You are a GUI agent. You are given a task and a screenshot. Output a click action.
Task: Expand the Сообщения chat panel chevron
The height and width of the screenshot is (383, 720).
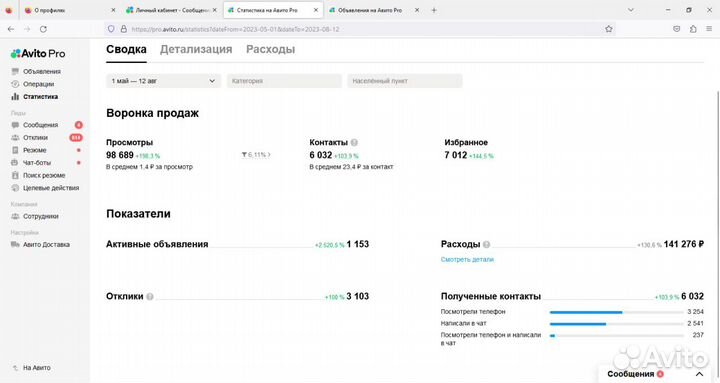pos(699,374)
